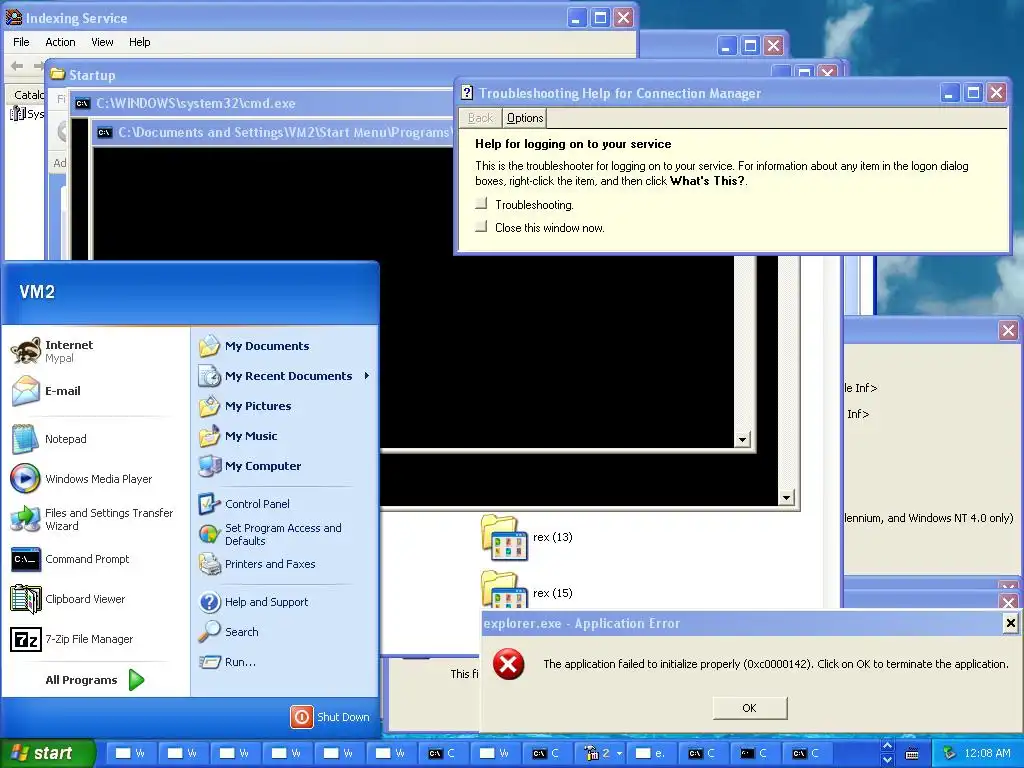The width and height of the screenshot is (1024, 768).
Task: Open My Computer
Action: [x=285, y=466]
